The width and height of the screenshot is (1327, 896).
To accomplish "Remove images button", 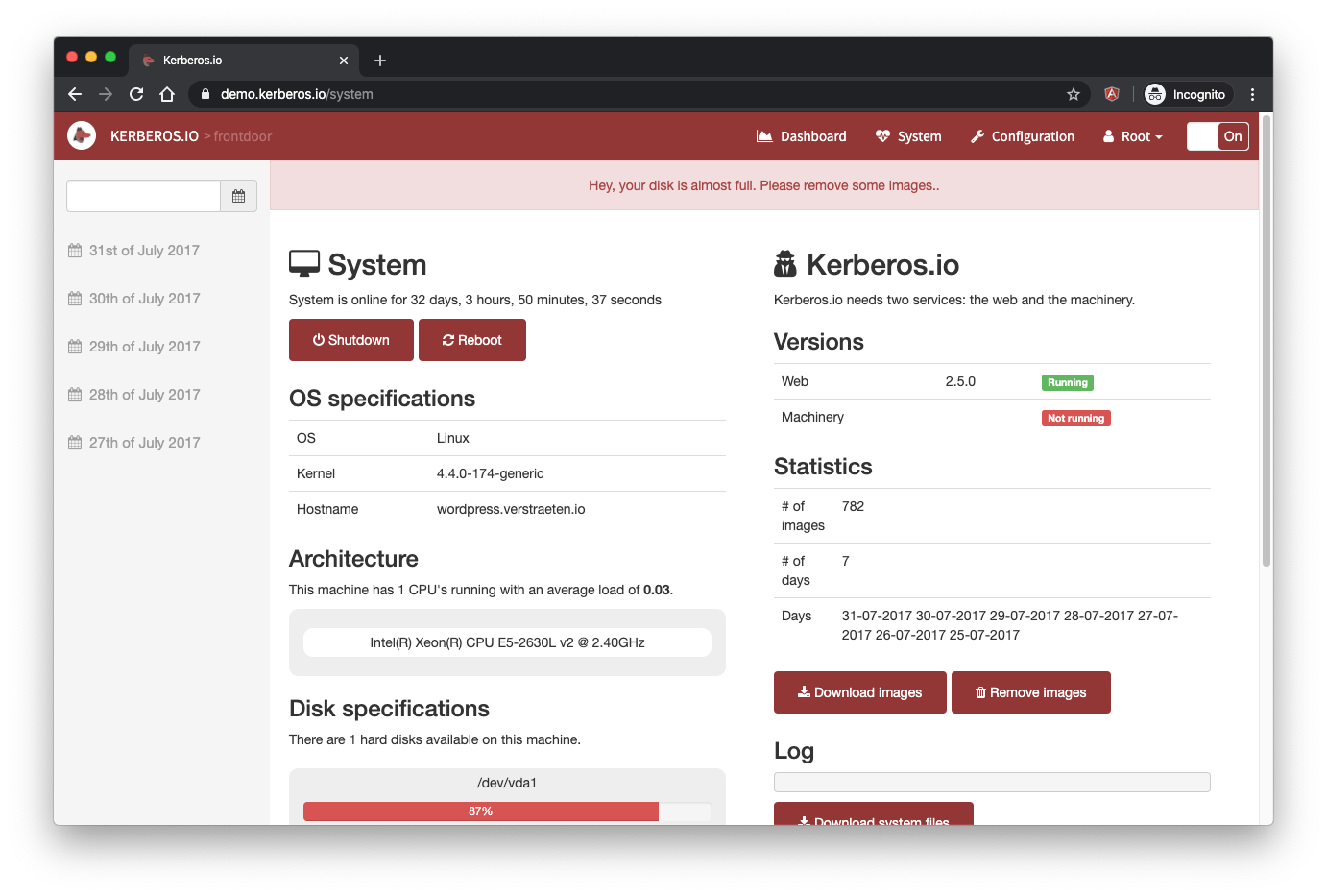I will pos(1031,692).
